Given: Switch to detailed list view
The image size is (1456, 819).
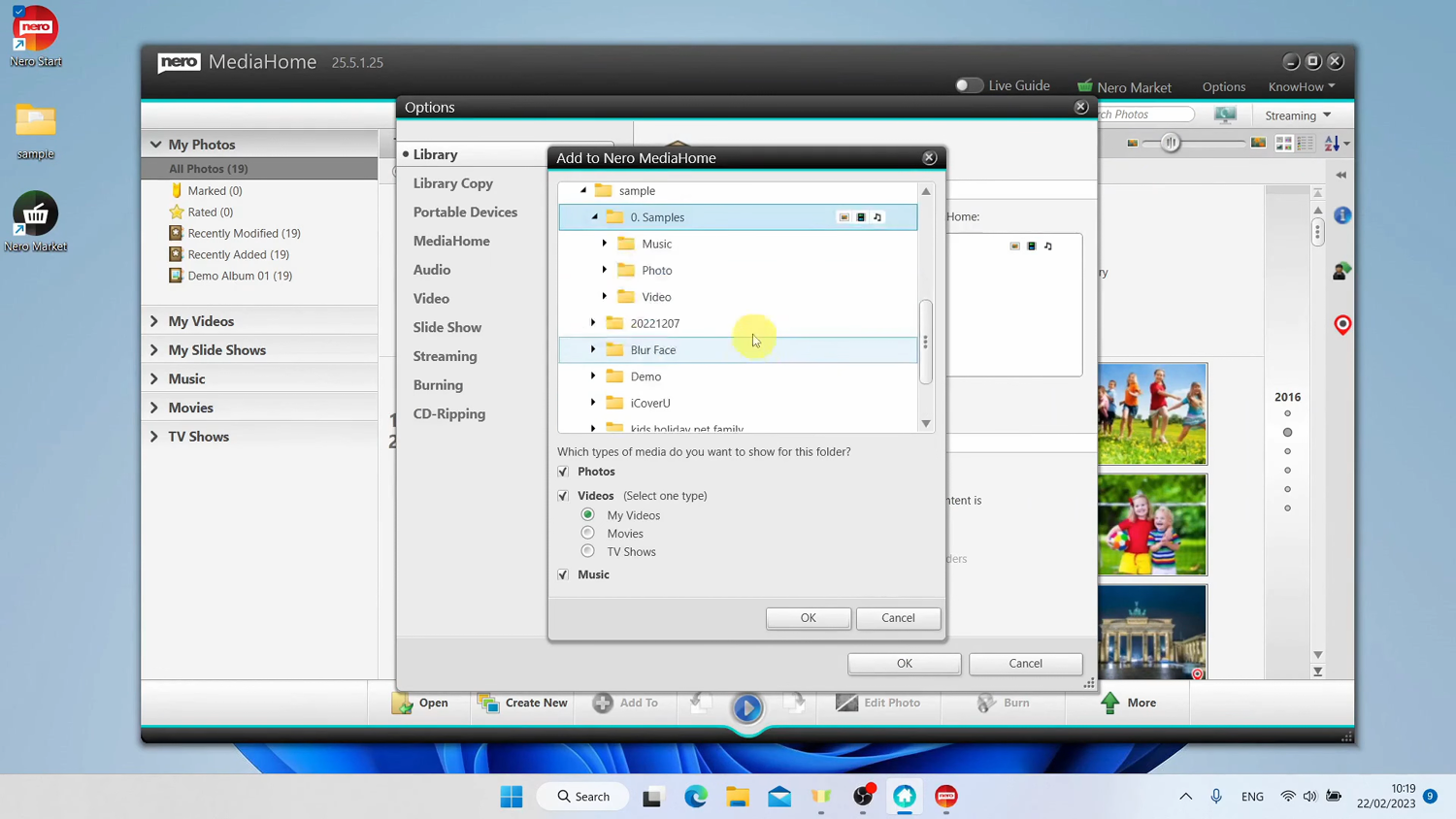Looking at the screenshot, I should [1306, 144].
